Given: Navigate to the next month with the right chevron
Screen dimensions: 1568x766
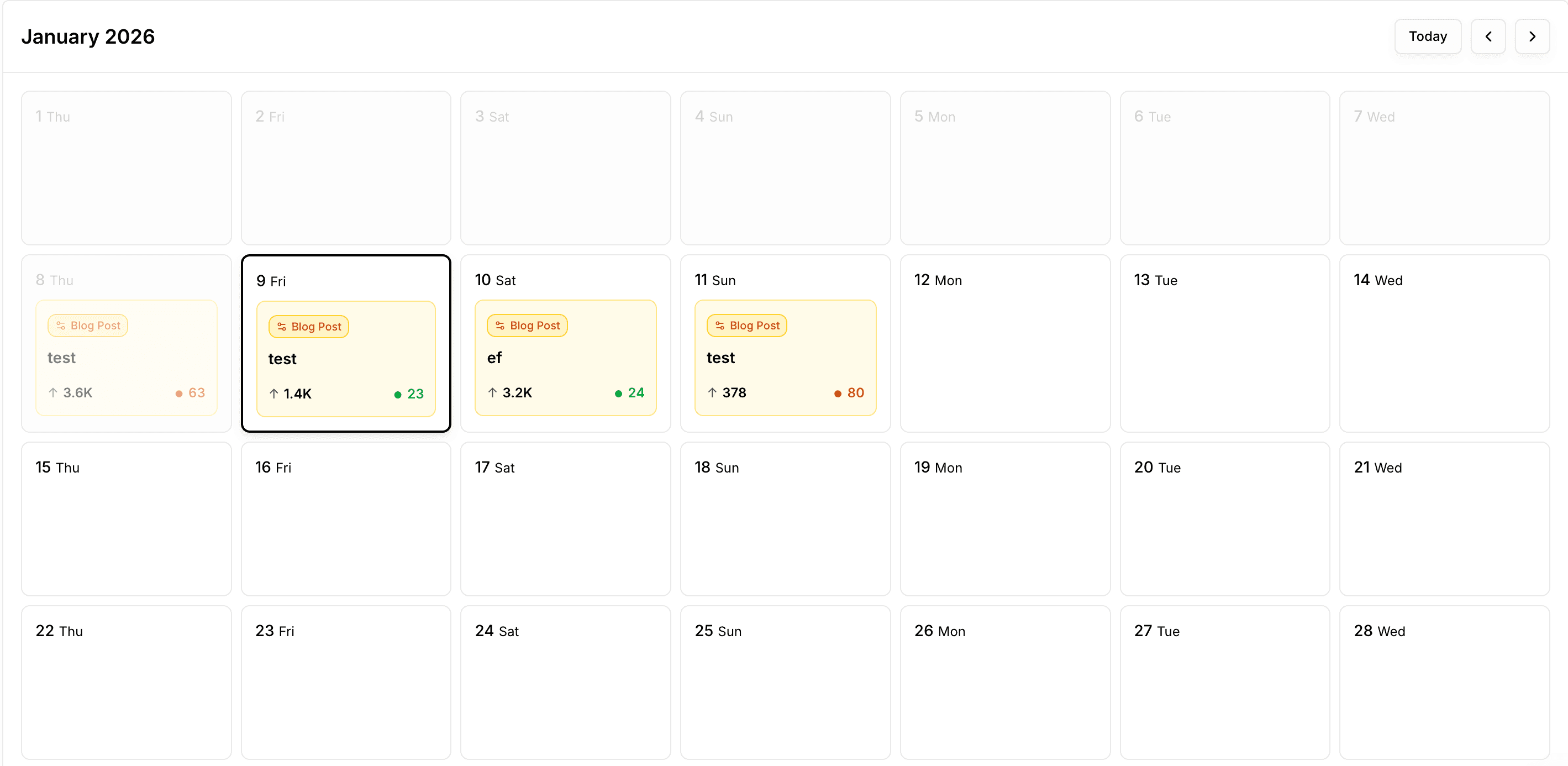Looking at the screenshot, I should [1533, 36].
